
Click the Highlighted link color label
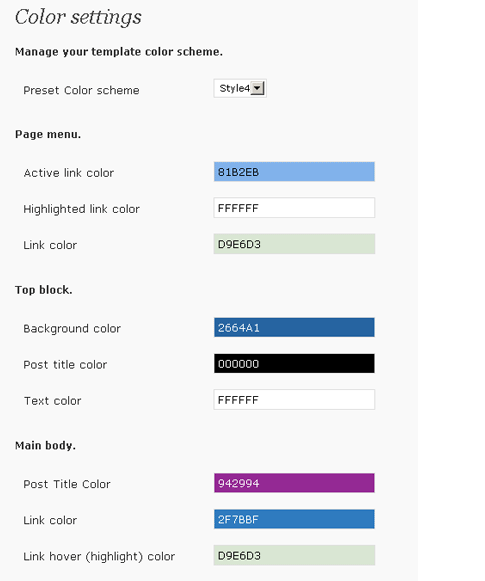click(81, 209)
